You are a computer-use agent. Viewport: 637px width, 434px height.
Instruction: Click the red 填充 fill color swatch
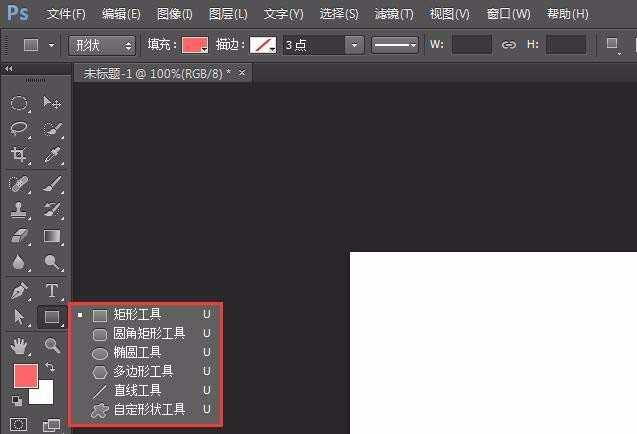click(x=194, y=46)
